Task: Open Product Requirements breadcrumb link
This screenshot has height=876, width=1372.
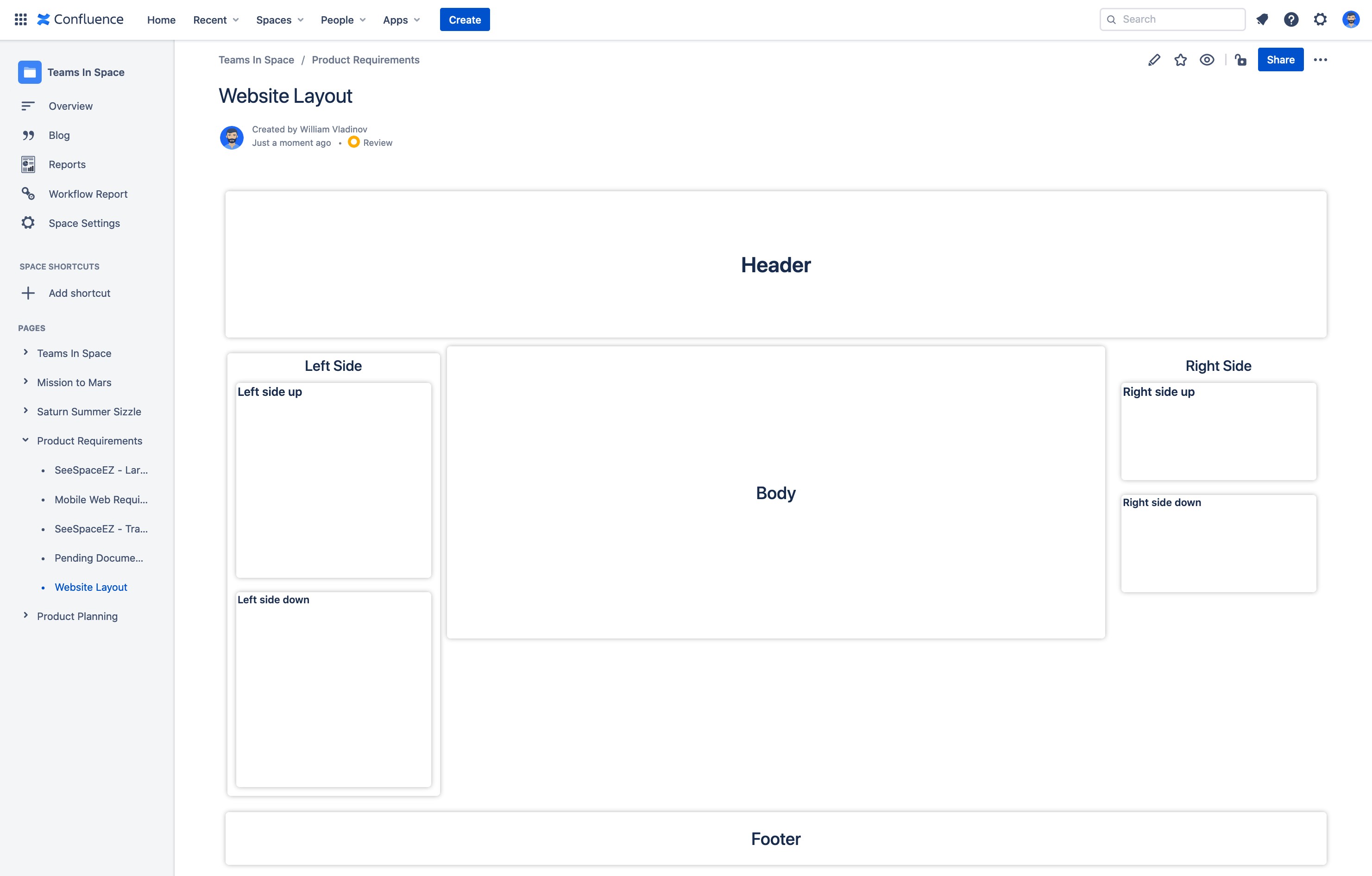Action: [x=365, y=60]
